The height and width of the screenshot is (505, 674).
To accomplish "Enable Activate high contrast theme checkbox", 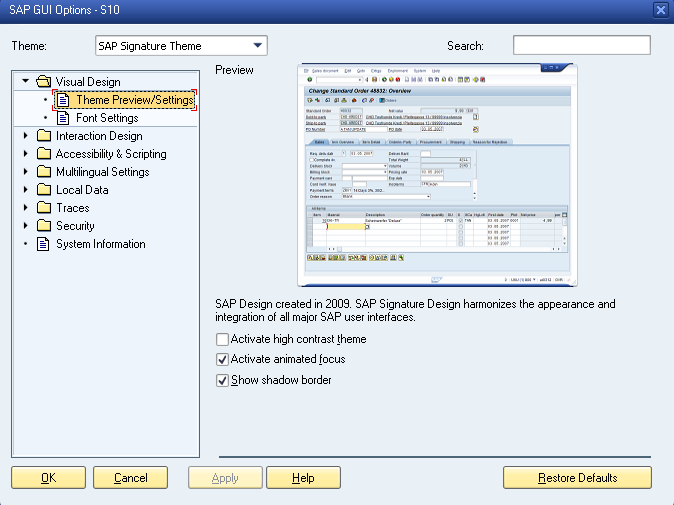I will click(222, 340).
